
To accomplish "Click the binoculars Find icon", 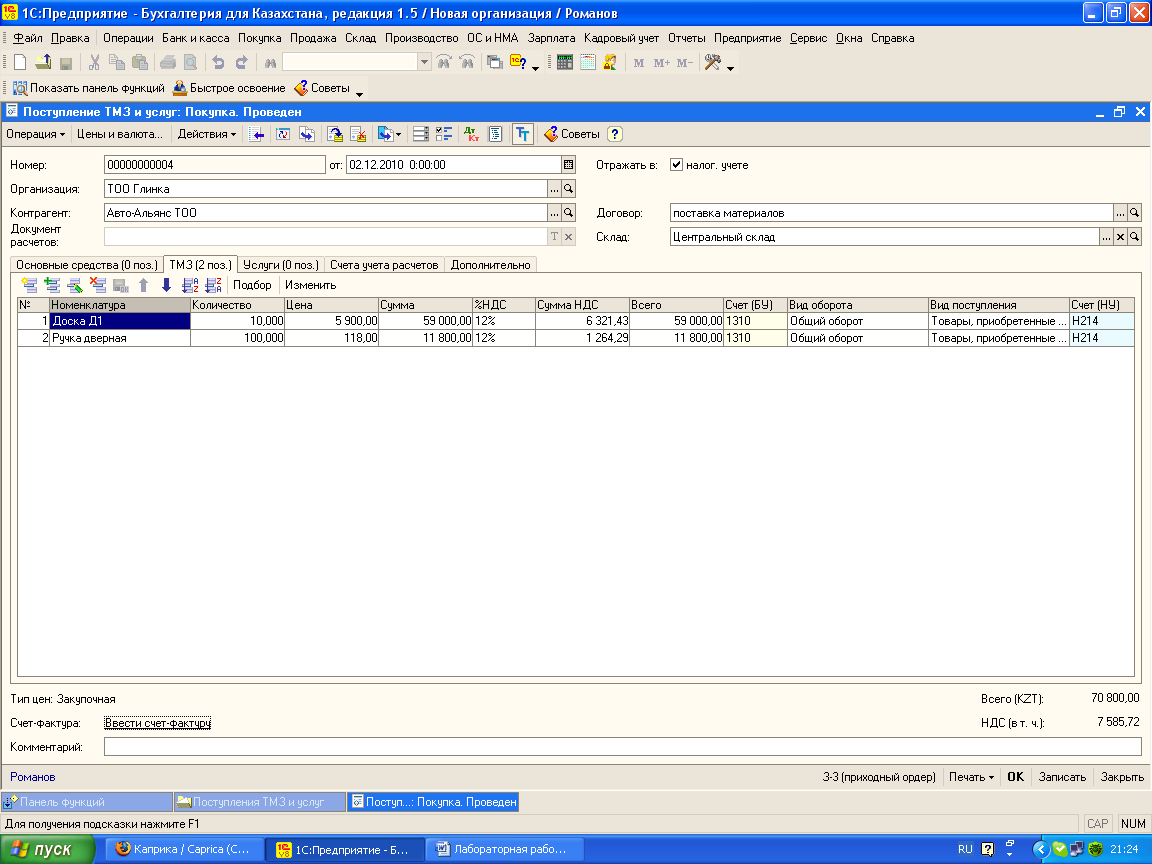I will pyautogui.click(x=270, y=63).
